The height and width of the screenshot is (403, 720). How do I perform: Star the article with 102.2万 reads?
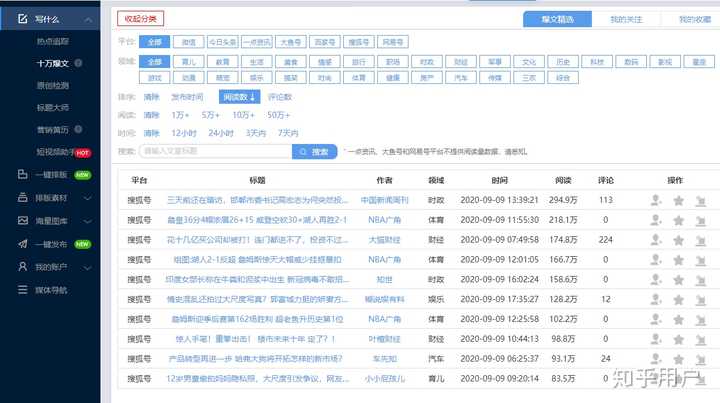point(678,319)
